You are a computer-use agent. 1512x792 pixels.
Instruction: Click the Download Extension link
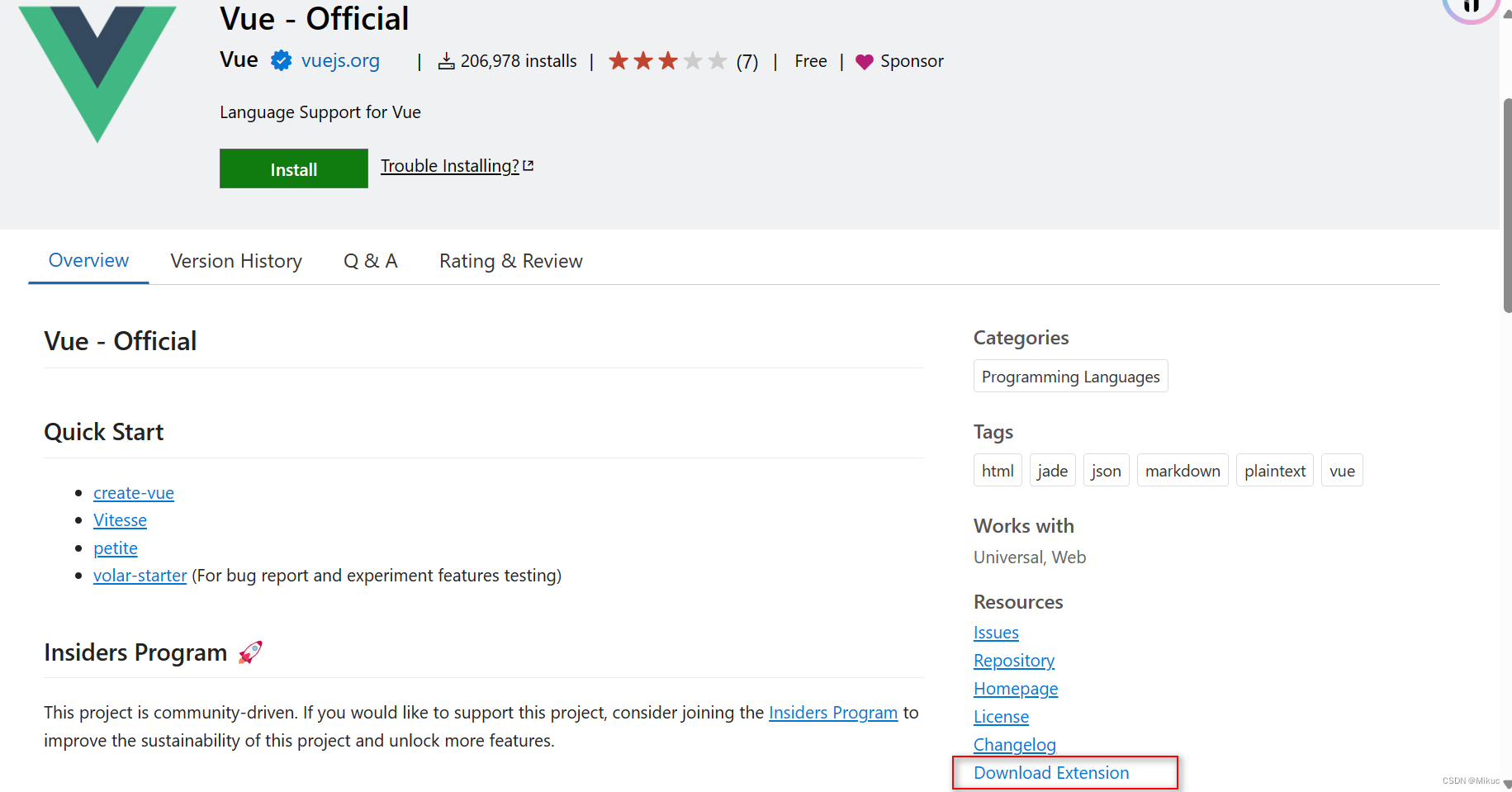click(x=1051, y=773)
